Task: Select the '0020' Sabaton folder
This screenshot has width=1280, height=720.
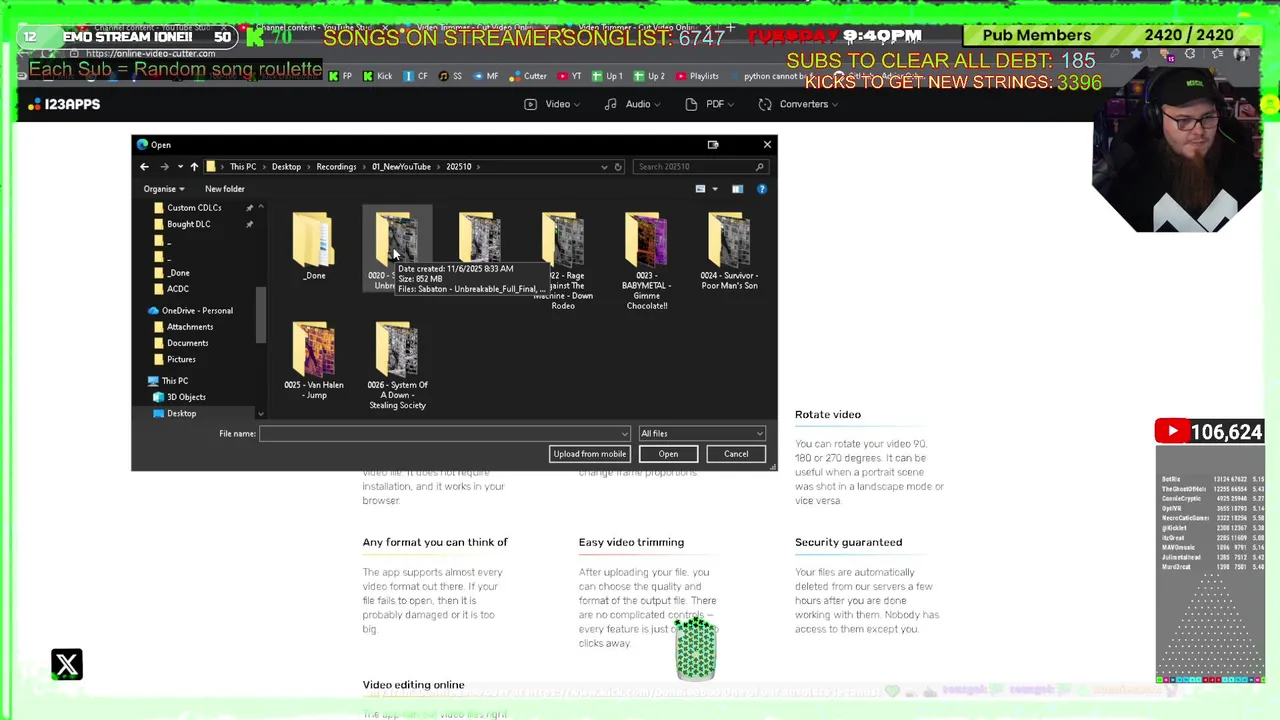Action: [x=397, y=250]
